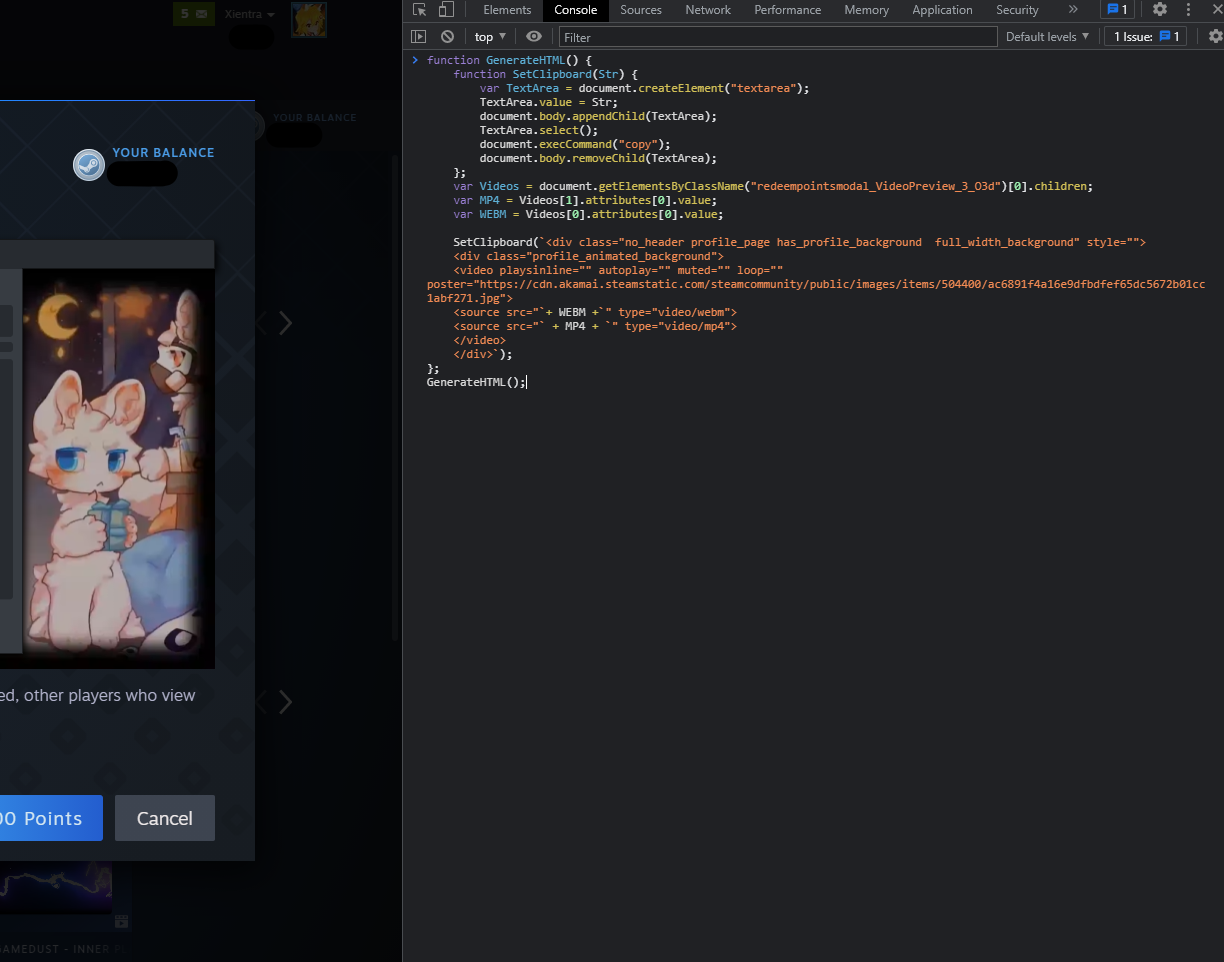Click the steamstatic poster URL text

click(x=816, y=291)
